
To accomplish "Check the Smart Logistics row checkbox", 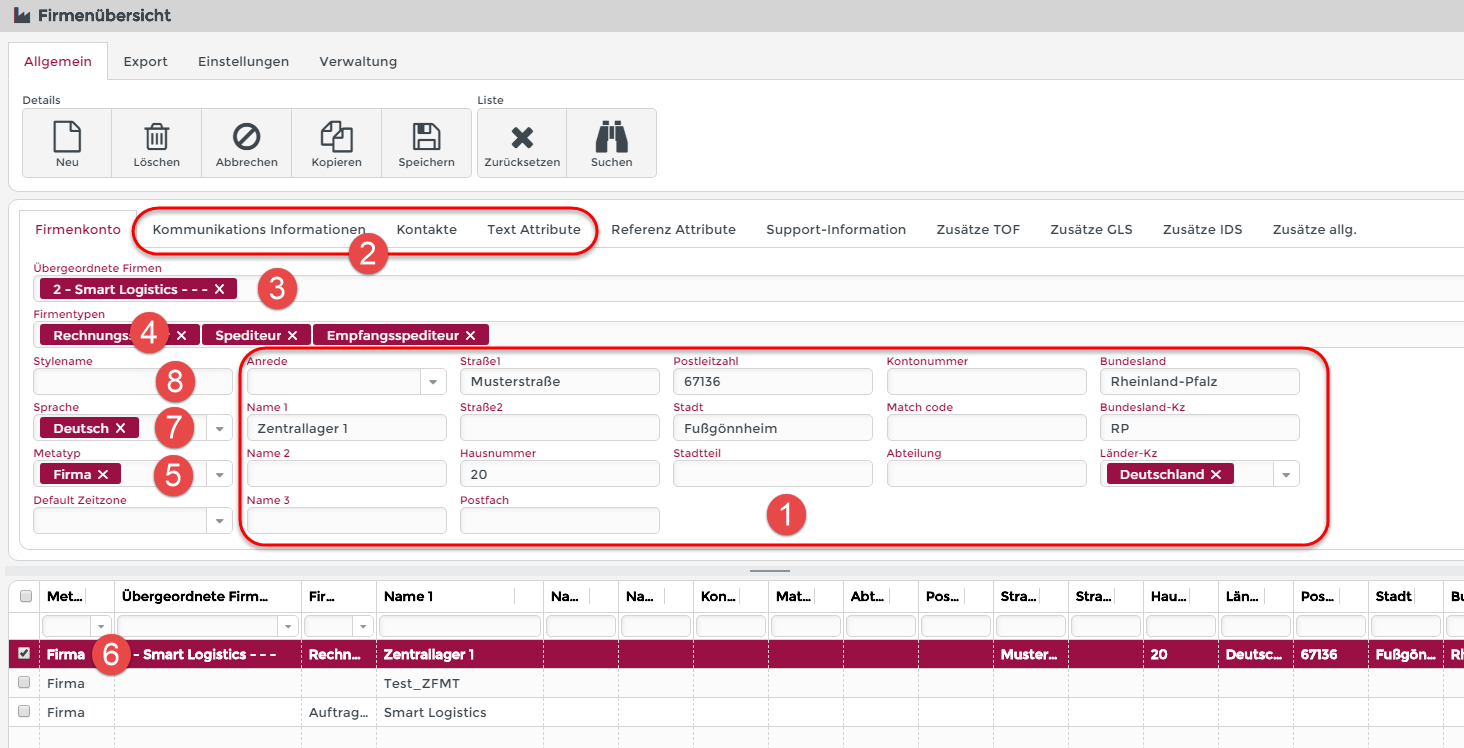I will point(25,712).
